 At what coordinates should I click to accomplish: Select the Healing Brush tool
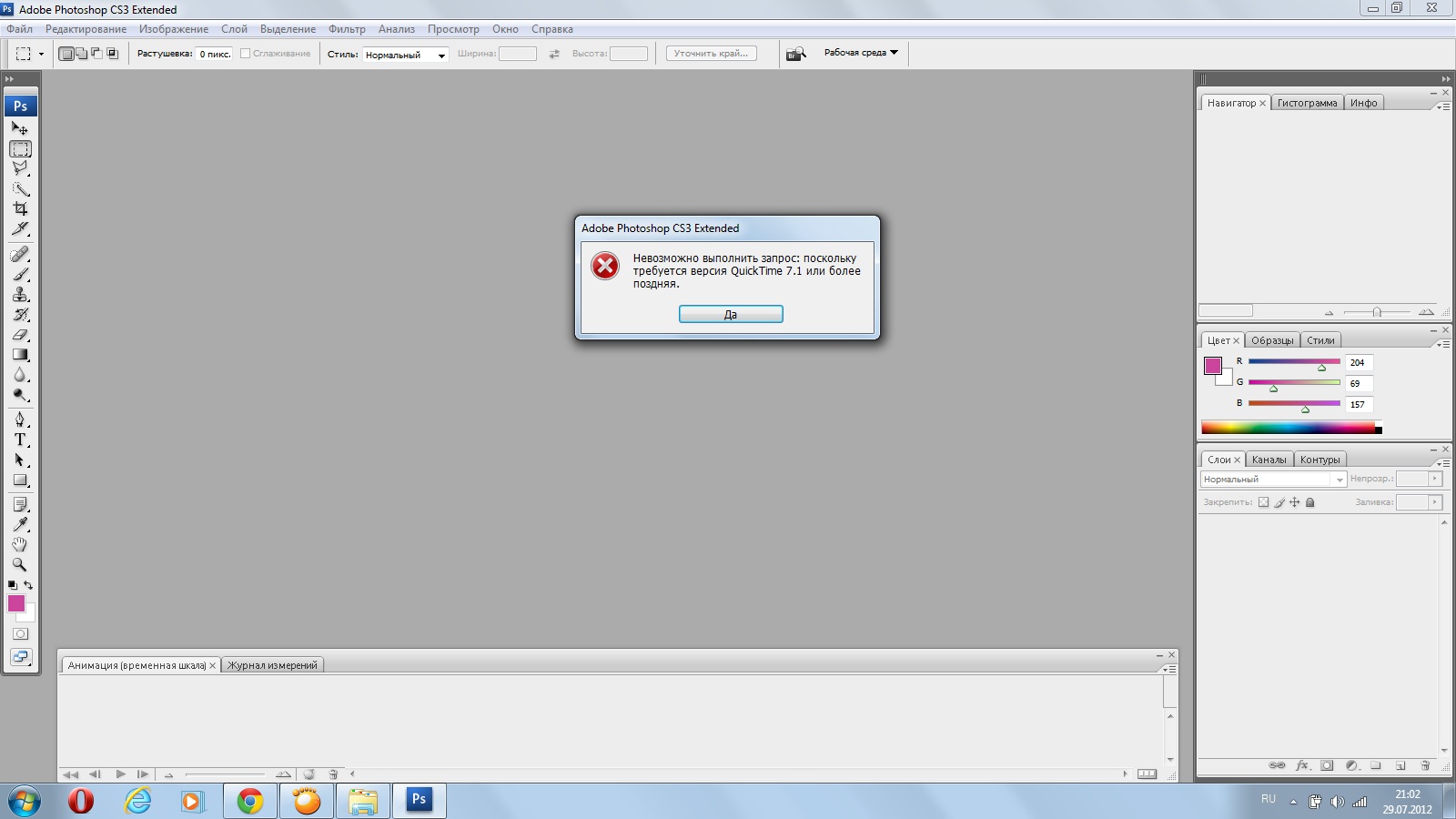pyautogui.click(x=20, y=254)
